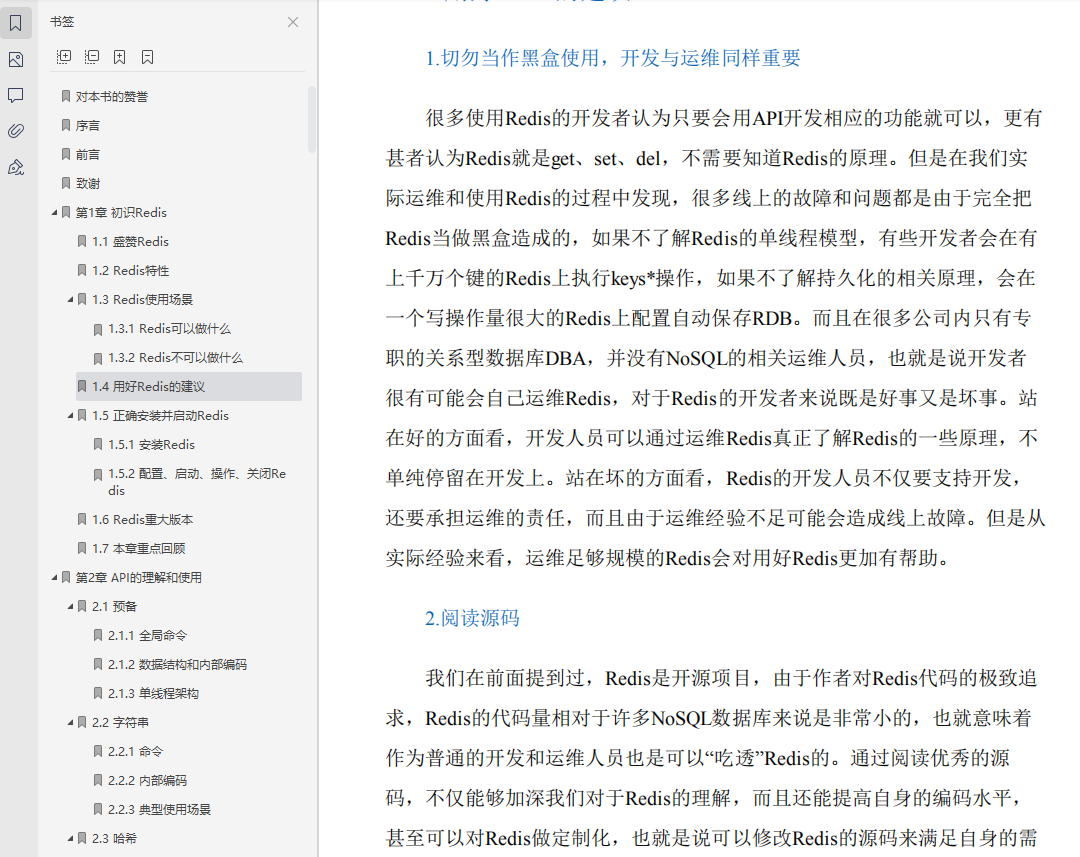Open bookmark 2.2.2 内部编码
This screenshot has height=857, width=1080.
click(147, 781)
